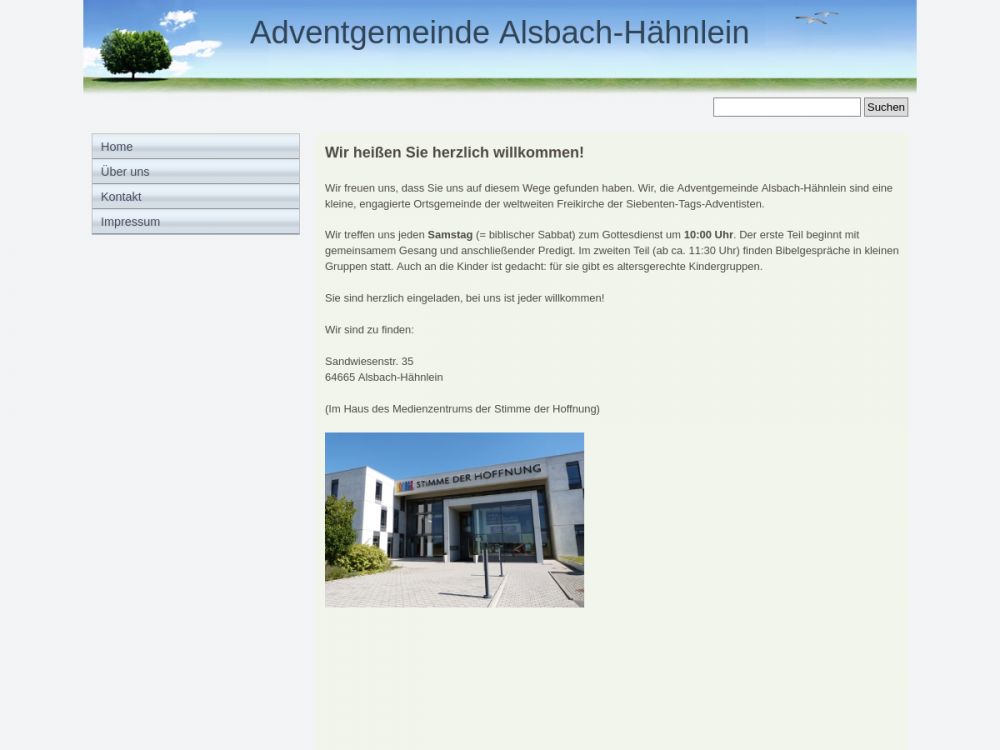Viewport: 1000px width, 750px height.
Task: Click the Adventgemeinde Alsbach-Hähnlein site title
Action: (499, 33)
